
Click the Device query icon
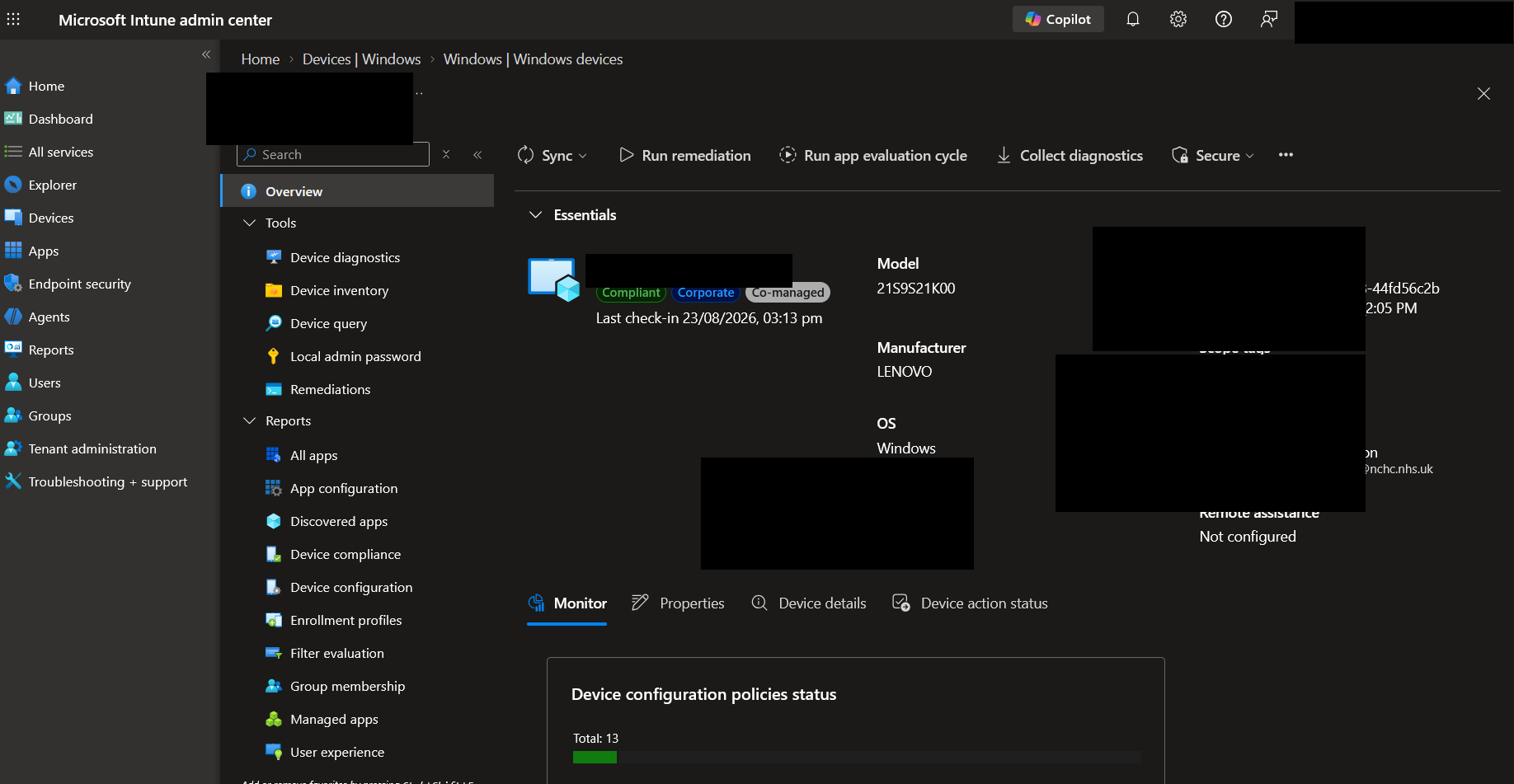[x=274, y=323]
